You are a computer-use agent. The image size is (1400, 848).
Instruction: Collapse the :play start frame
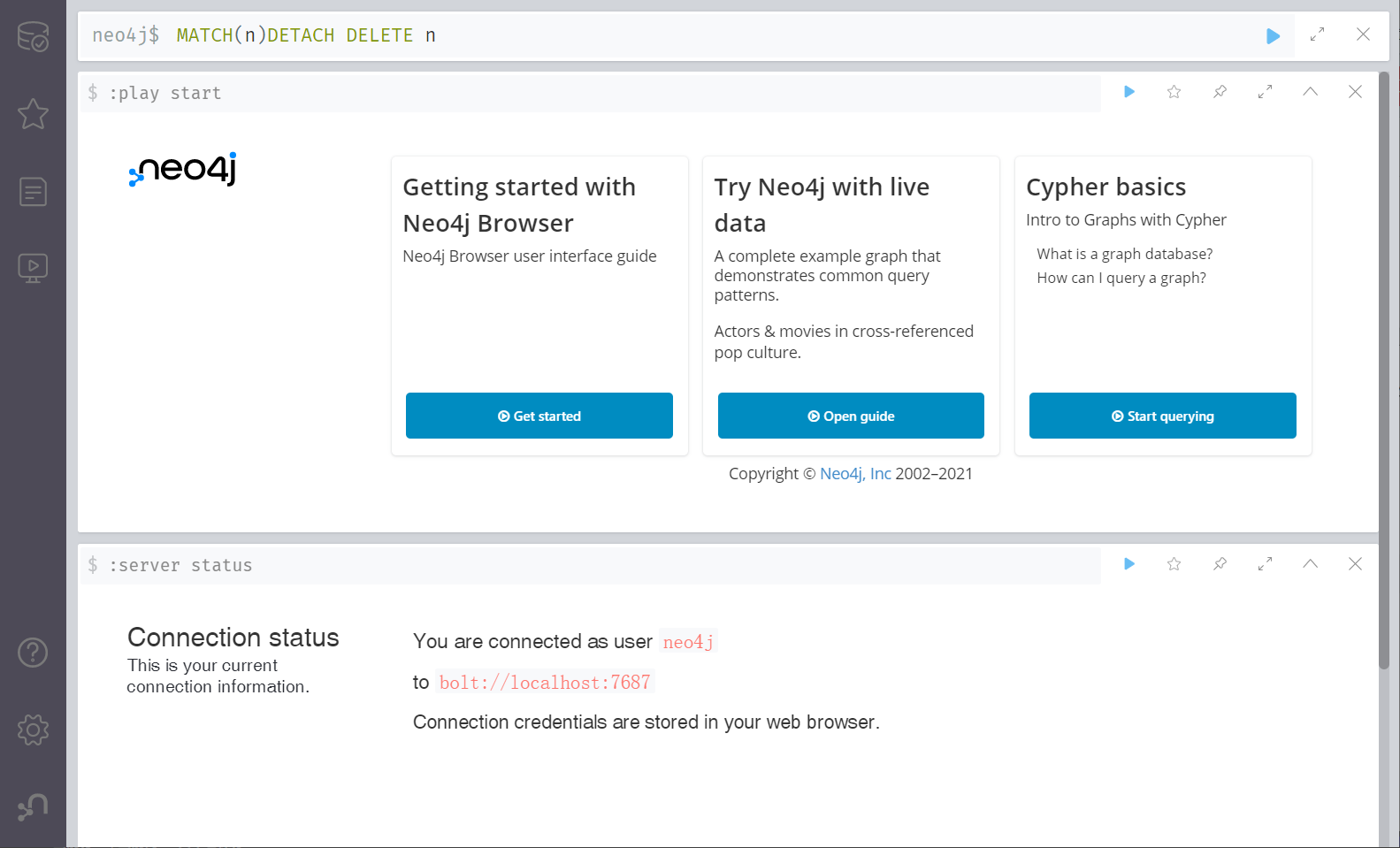pyautogui.click(x=1310, y=91)
